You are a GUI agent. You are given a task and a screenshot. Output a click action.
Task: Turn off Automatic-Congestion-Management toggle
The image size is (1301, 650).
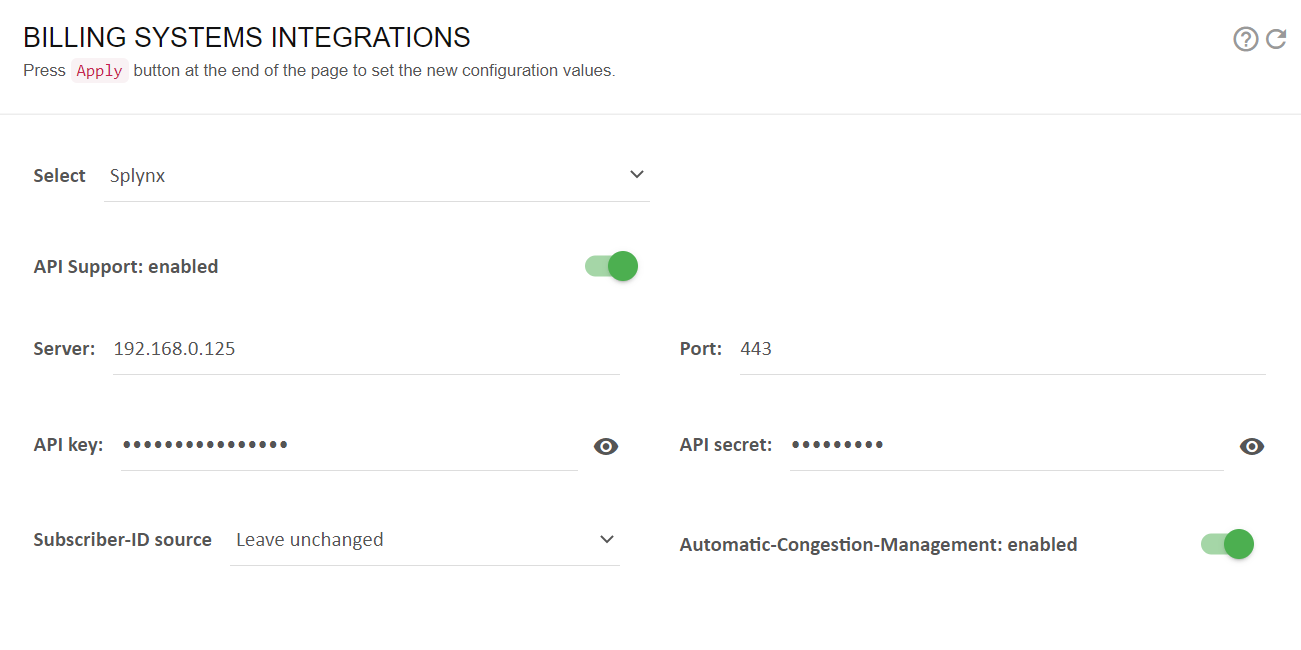(1227, 544)
